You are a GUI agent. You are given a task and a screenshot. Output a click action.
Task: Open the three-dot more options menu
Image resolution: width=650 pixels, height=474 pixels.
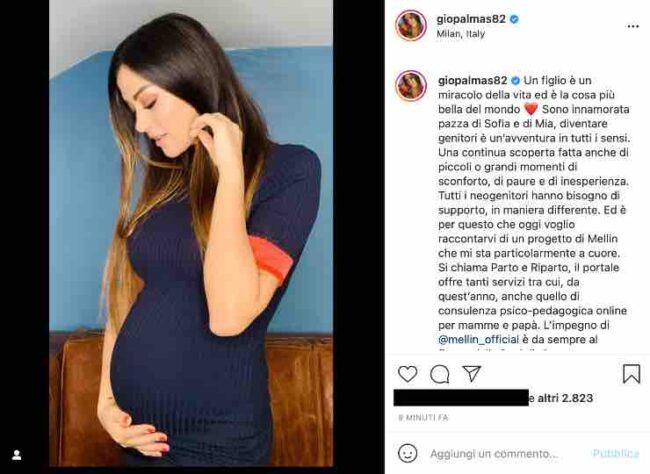[x=633, y=26]
